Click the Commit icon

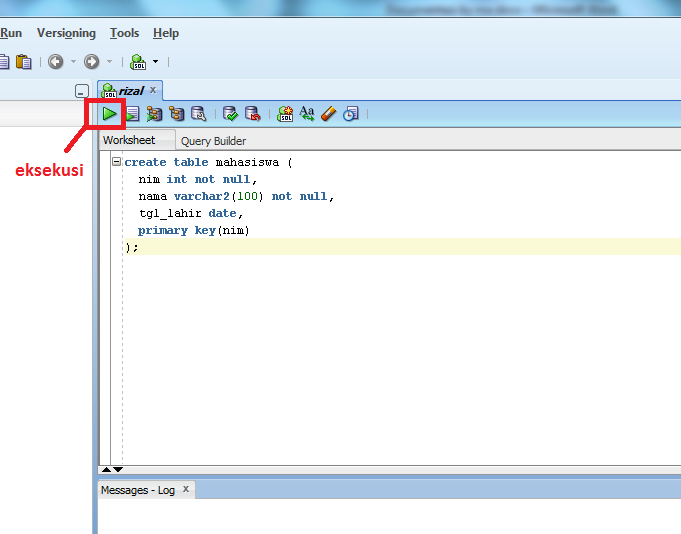(x=230, y=114)
